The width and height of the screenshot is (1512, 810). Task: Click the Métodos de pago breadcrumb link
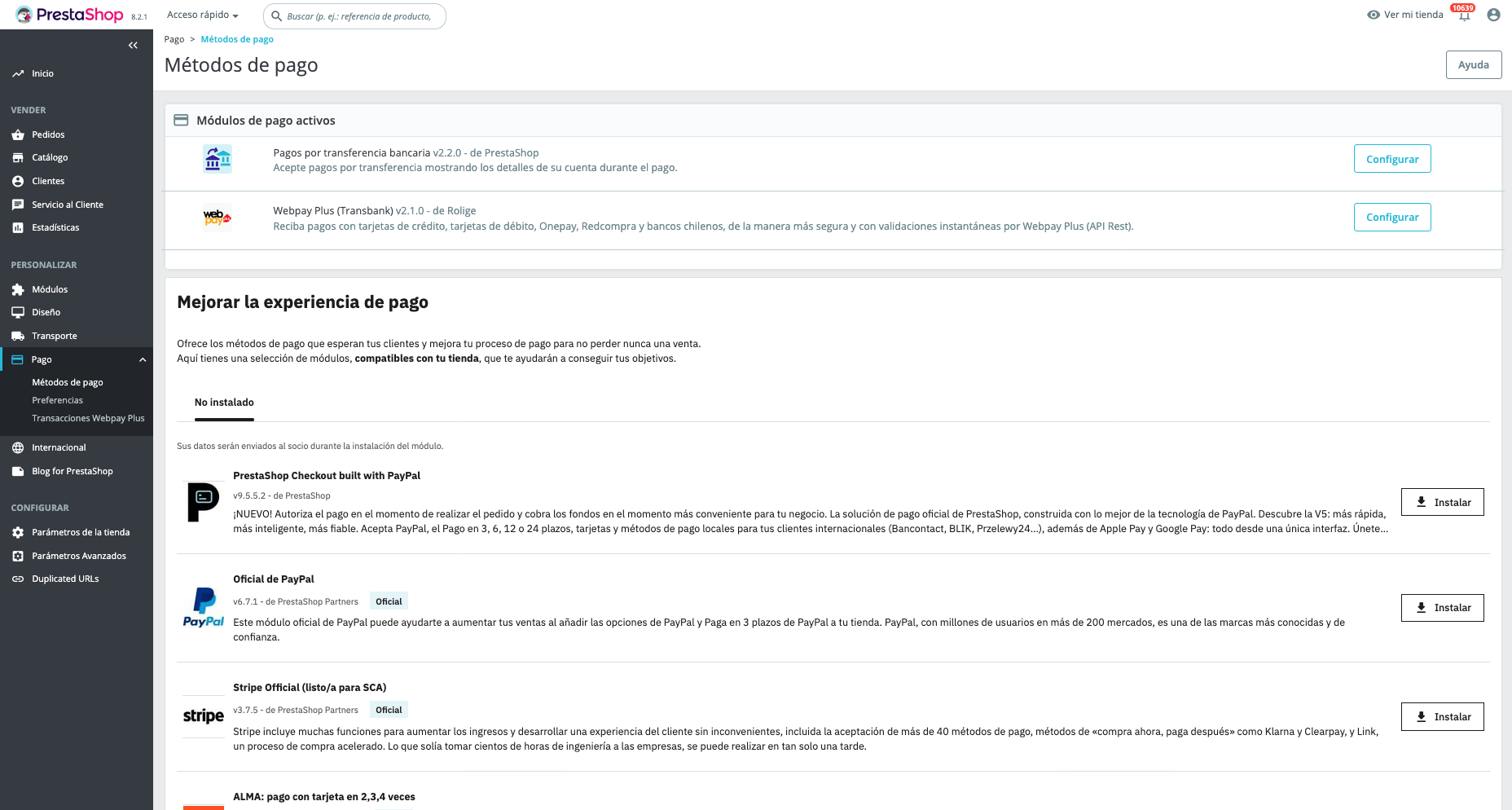point(237,39)
